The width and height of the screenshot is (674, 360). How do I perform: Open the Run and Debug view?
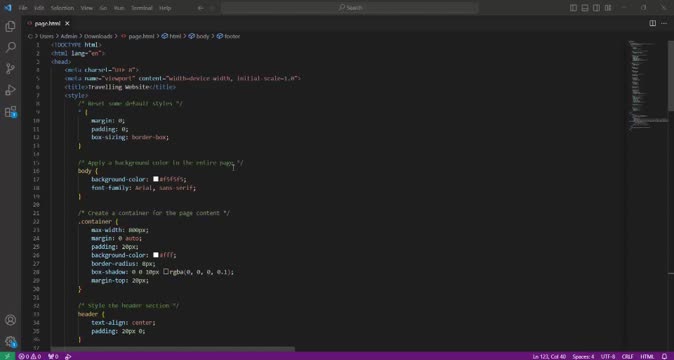(10, 90)
